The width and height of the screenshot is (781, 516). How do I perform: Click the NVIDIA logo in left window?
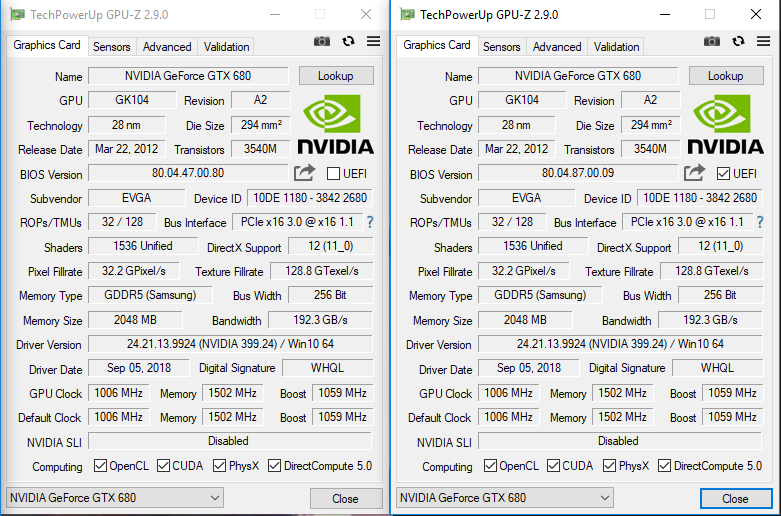(336, 125)
